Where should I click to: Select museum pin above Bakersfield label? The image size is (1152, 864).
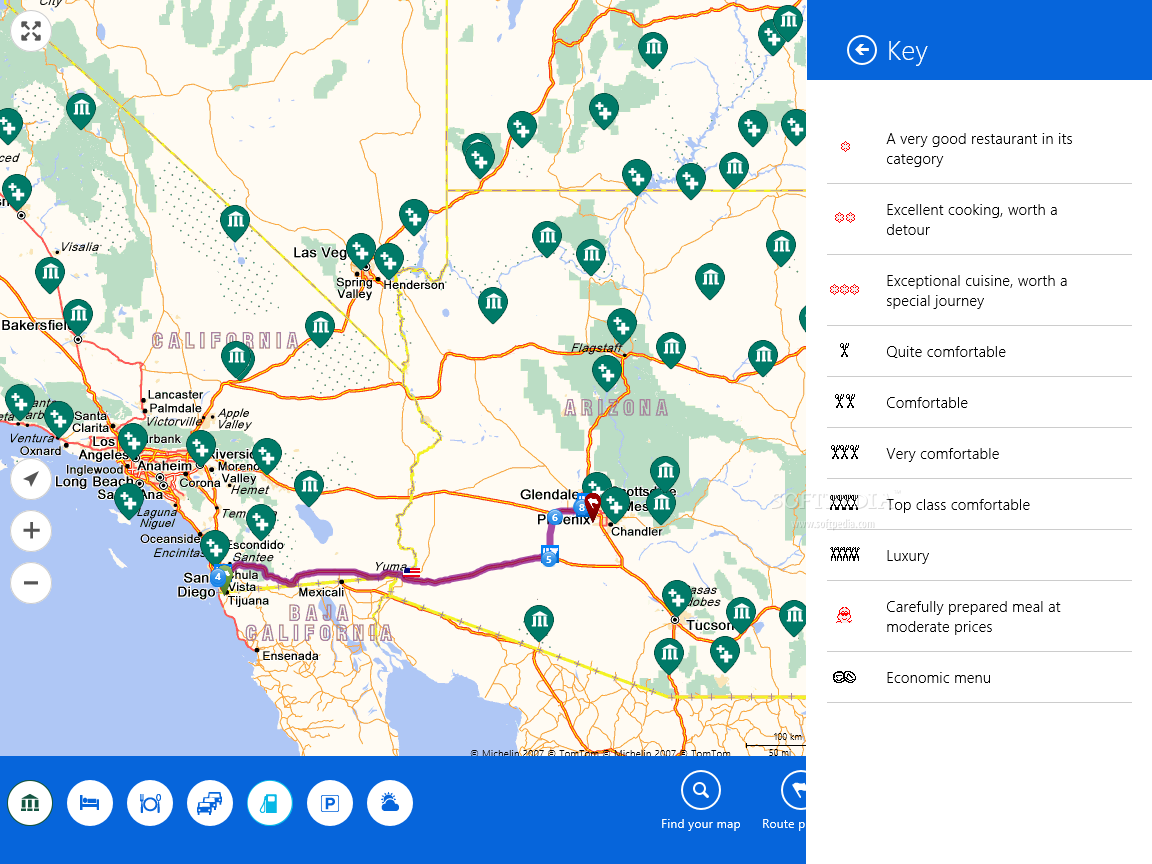78,316
